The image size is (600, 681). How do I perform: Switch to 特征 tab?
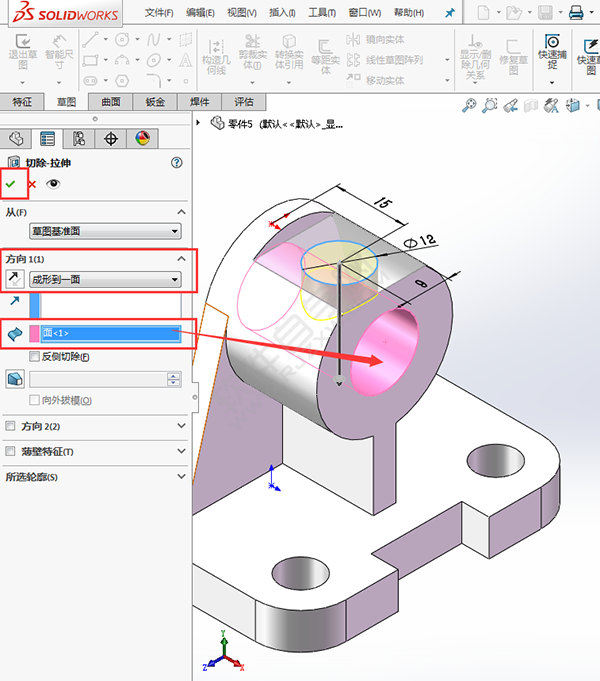coord(22,102)
